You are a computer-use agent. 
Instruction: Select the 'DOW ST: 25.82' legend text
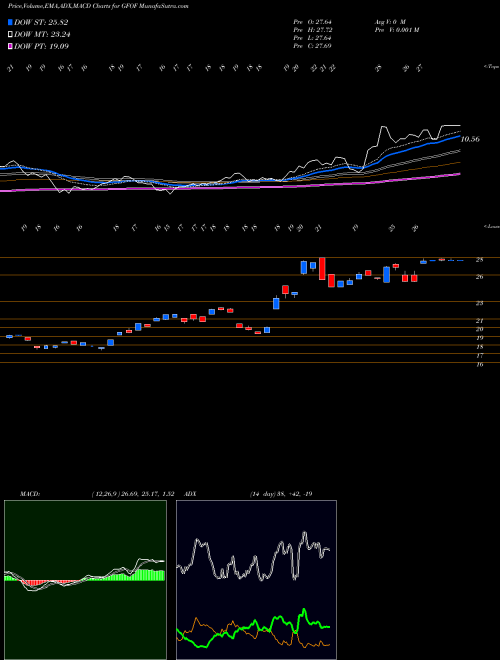41,22
